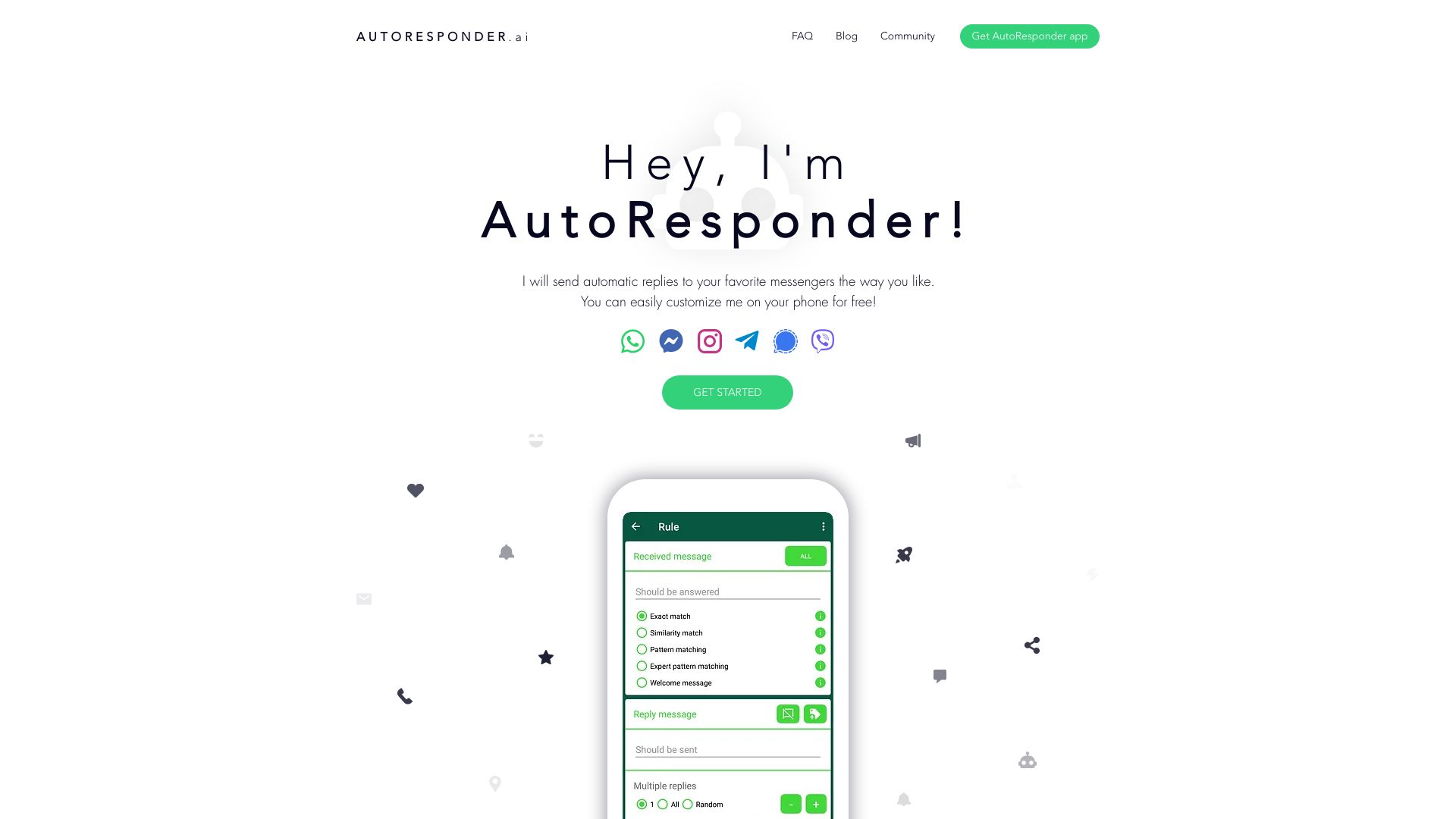Click the announcement megaphone icon
Viewport: 1456px width, 819px height.
coord(912,440)
